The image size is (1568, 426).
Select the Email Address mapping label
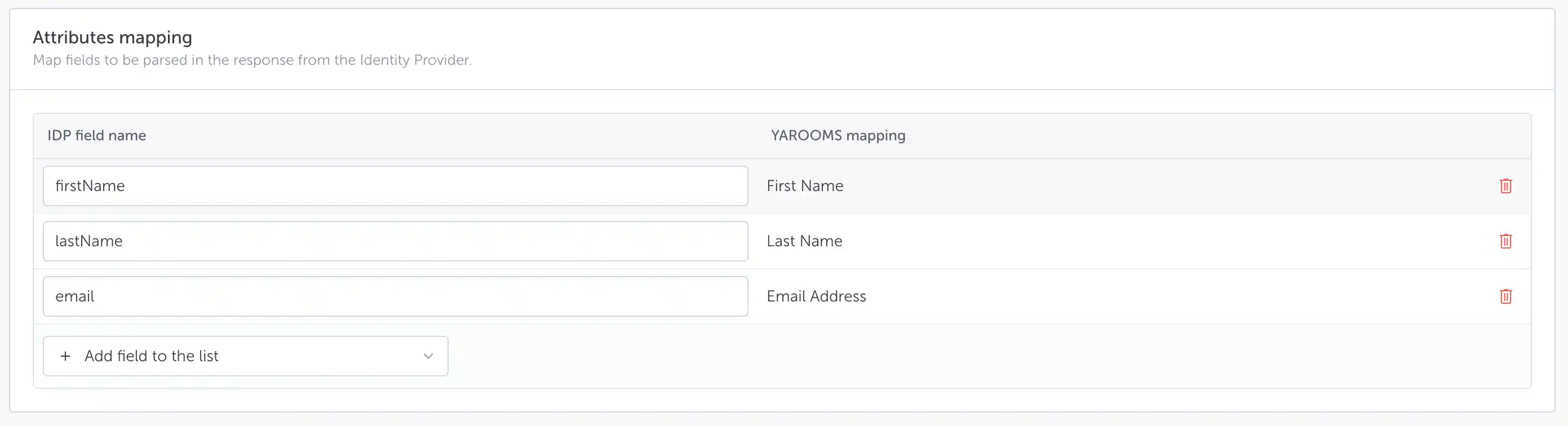(x=816, y=296)
